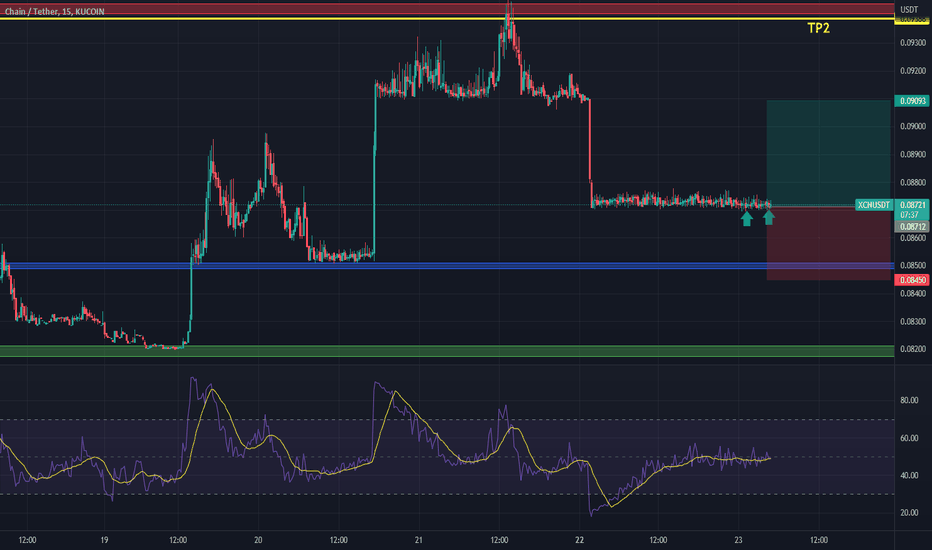The image size is (932, 550).
Task: Open the Chain / Tether symbol title
Action: (55, 11)
